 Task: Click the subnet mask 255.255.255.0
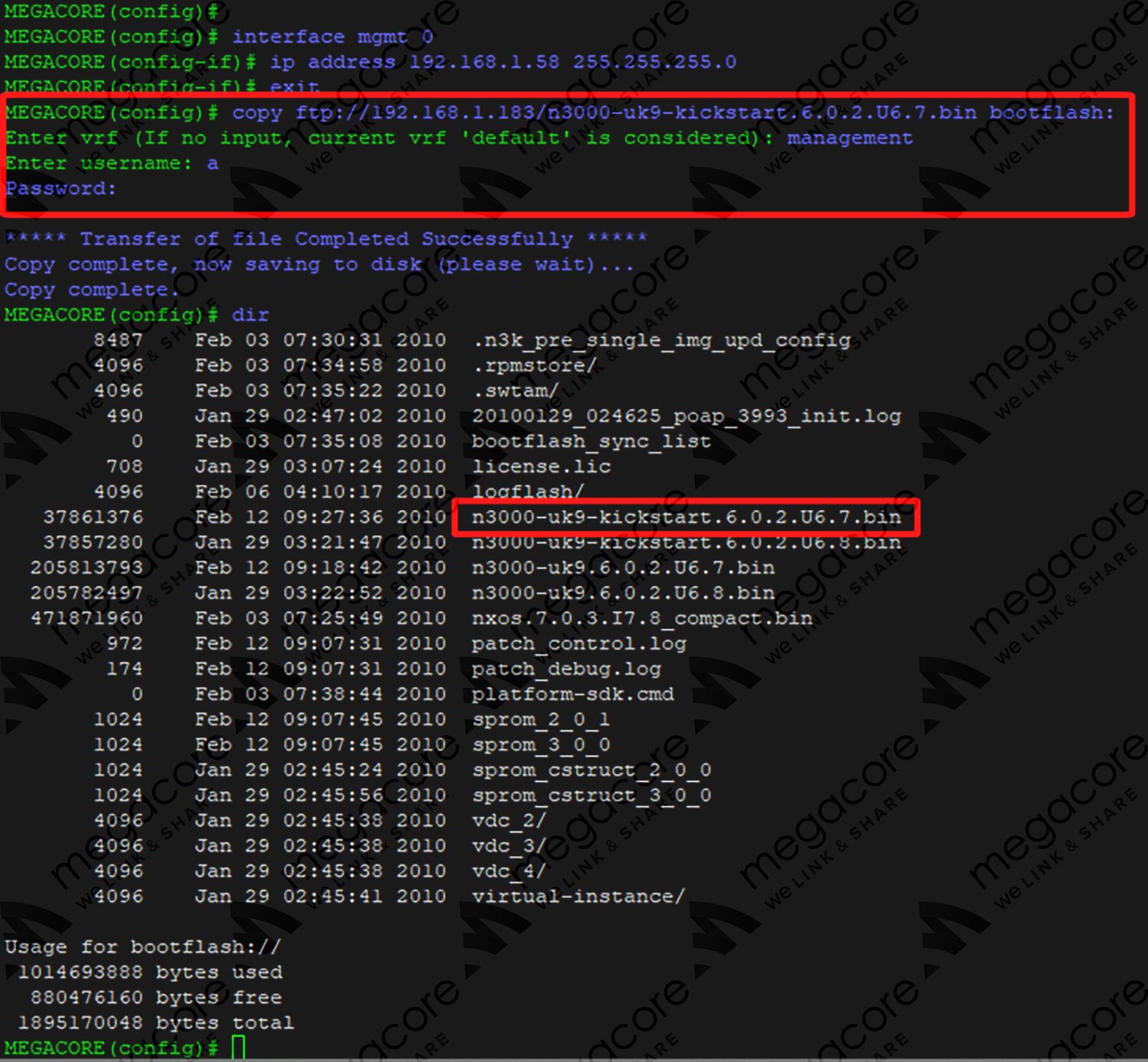(x=655, y=62)
